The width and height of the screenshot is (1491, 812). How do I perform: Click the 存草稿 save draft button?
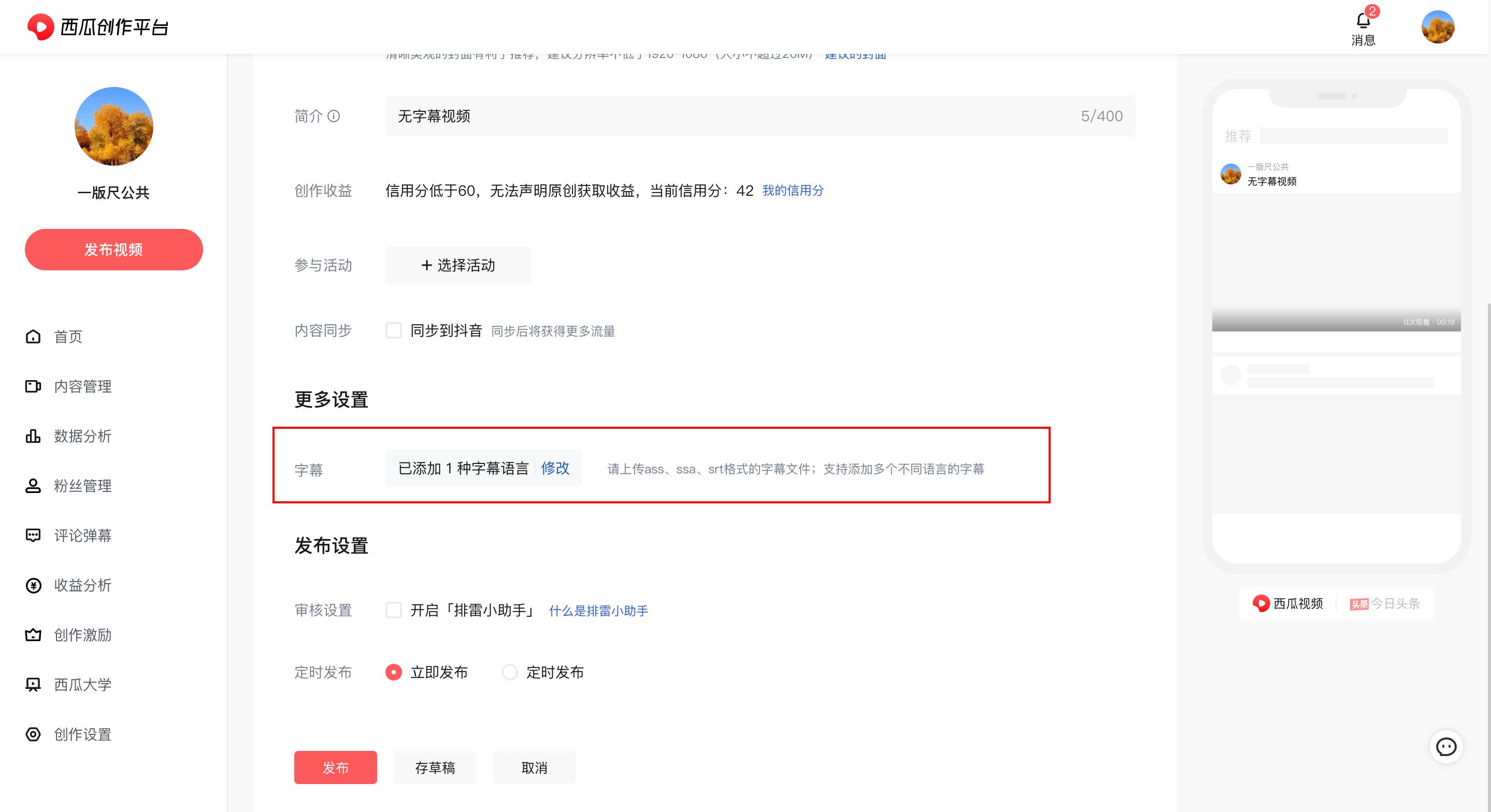[435, 767]
